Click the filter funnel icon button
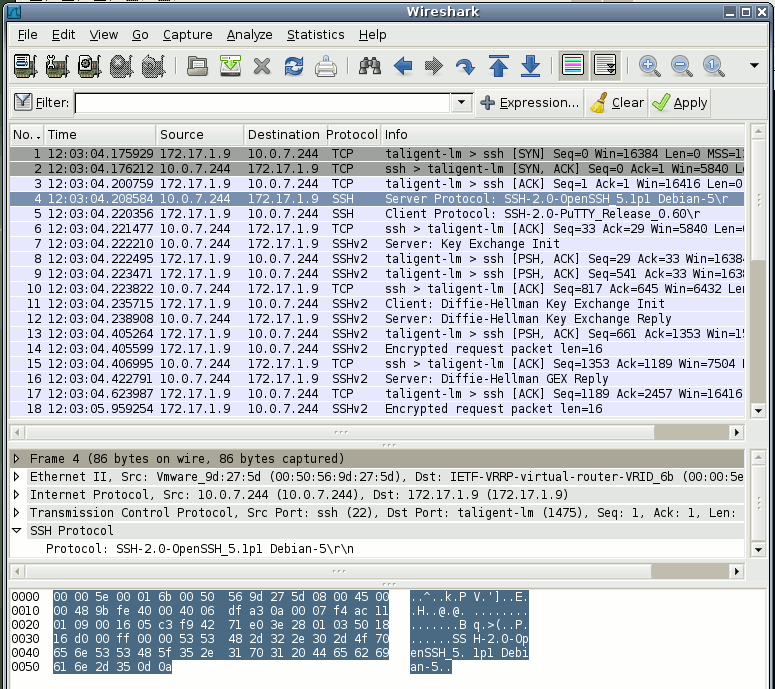 (x=42, y=103)
